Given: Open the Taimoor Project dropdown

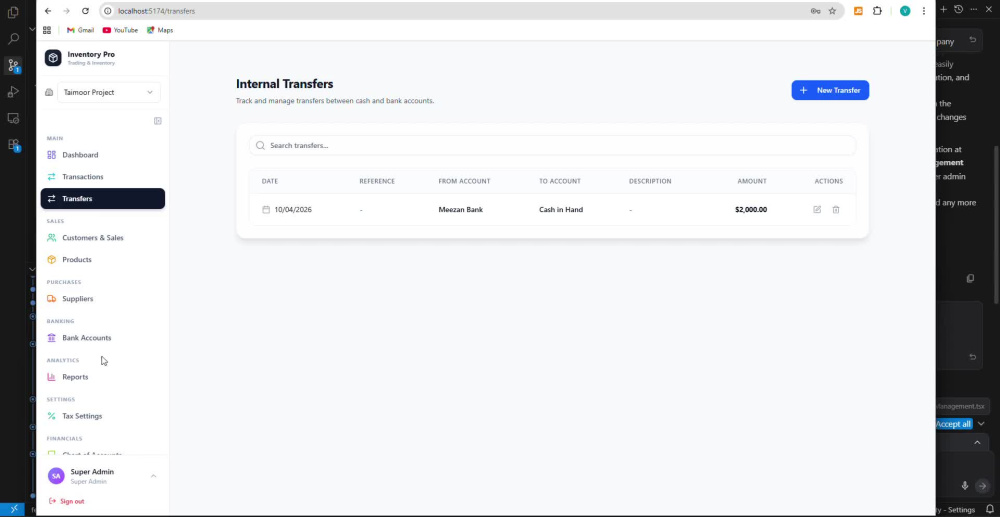Looking at the screenshot, I should 108,92.
